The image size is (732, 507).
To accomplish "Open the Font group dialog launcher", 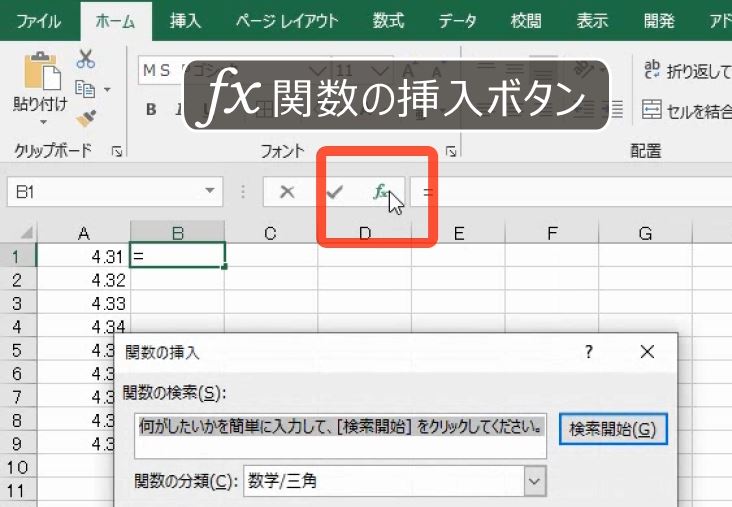I will point(450,151).
